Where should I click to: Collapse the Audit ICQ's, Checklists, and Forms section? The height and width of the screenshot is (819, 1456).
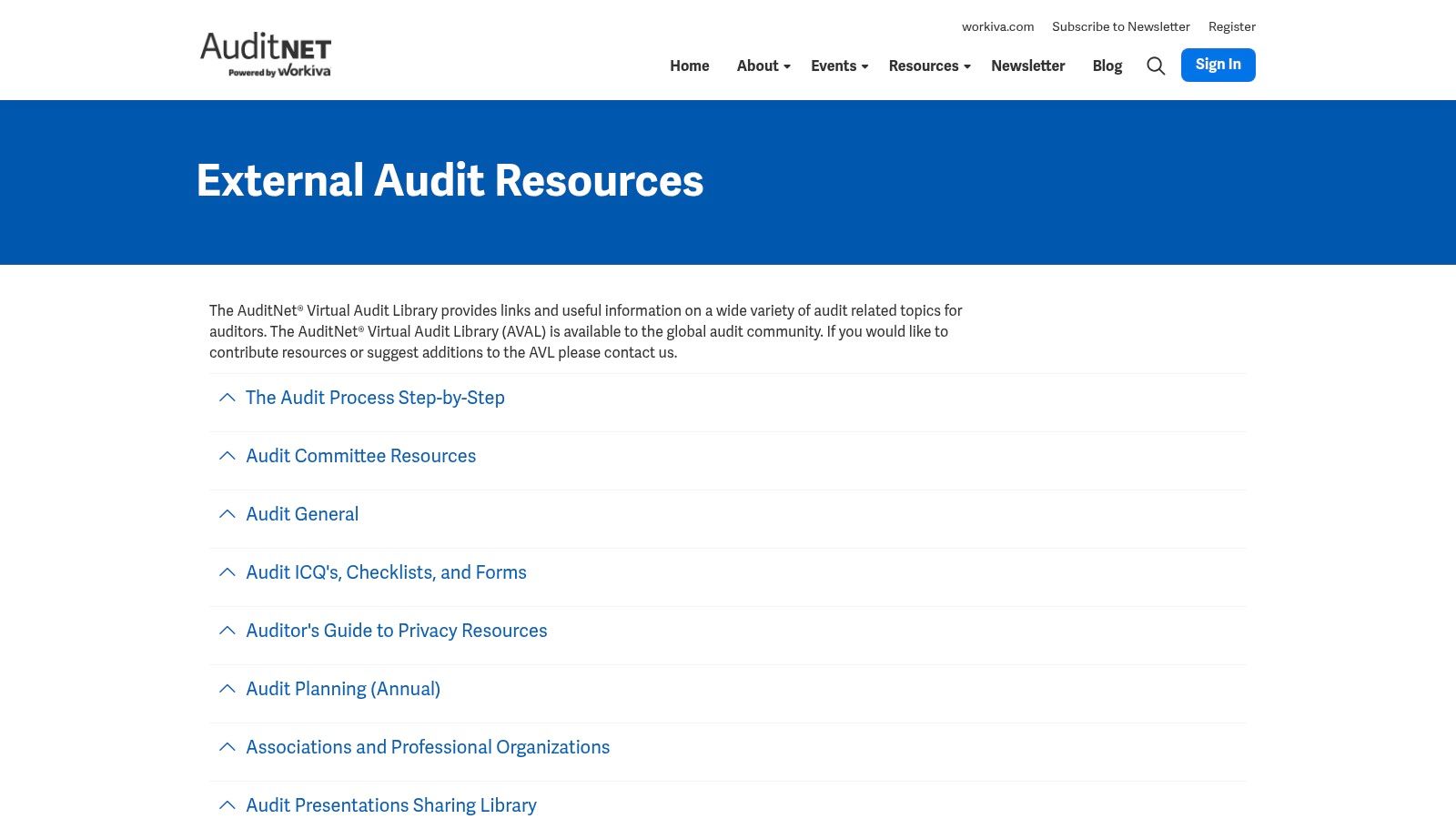227,572
